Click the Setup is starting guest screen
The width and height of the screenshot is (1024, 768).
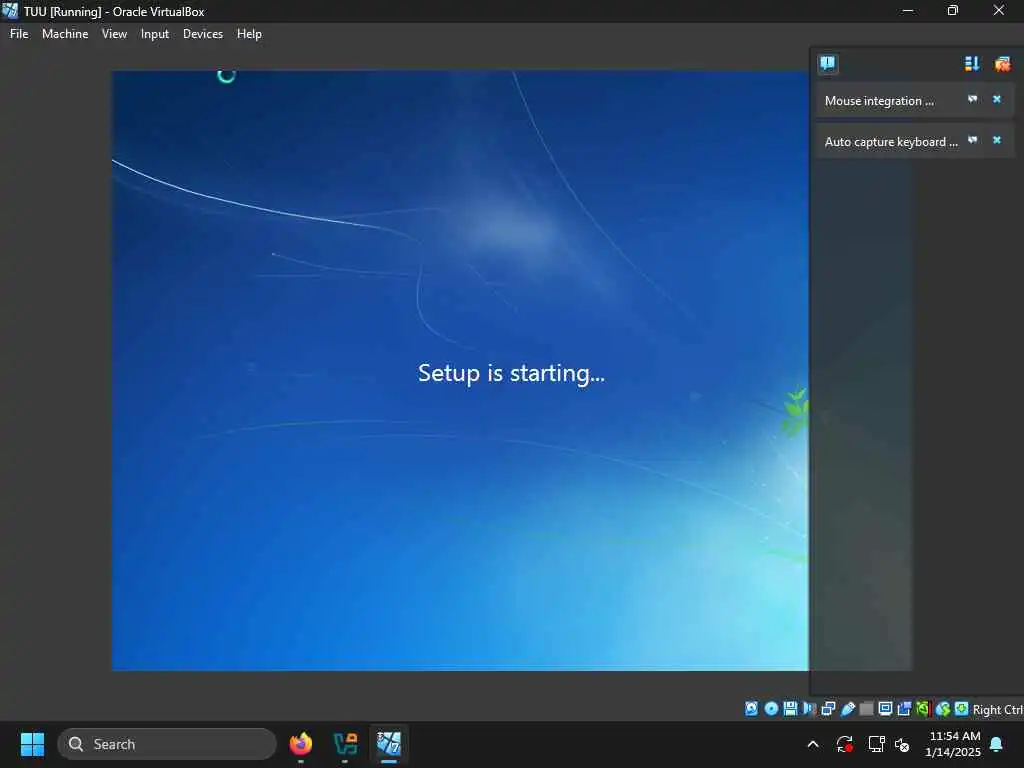pos(511,373)
